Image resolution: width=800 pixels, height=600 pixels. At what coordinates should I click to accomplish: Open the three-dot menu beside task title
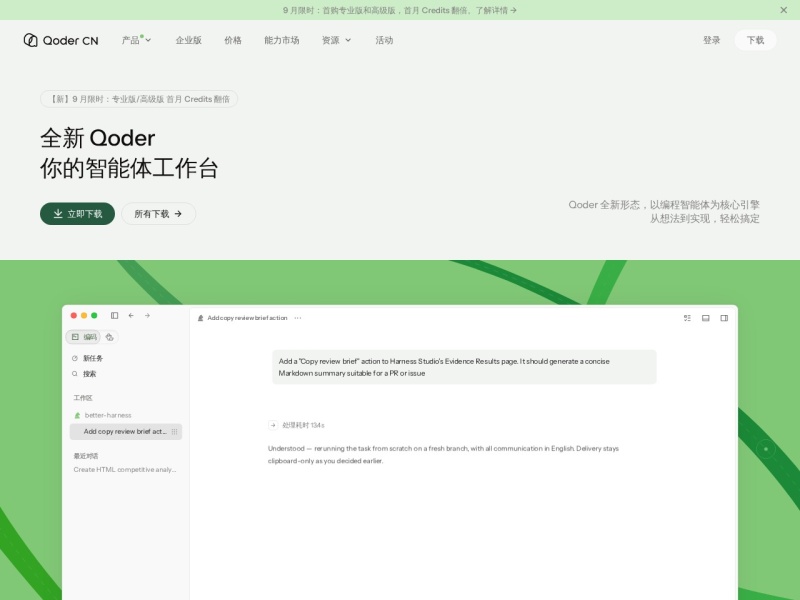(x=298, y=318)
